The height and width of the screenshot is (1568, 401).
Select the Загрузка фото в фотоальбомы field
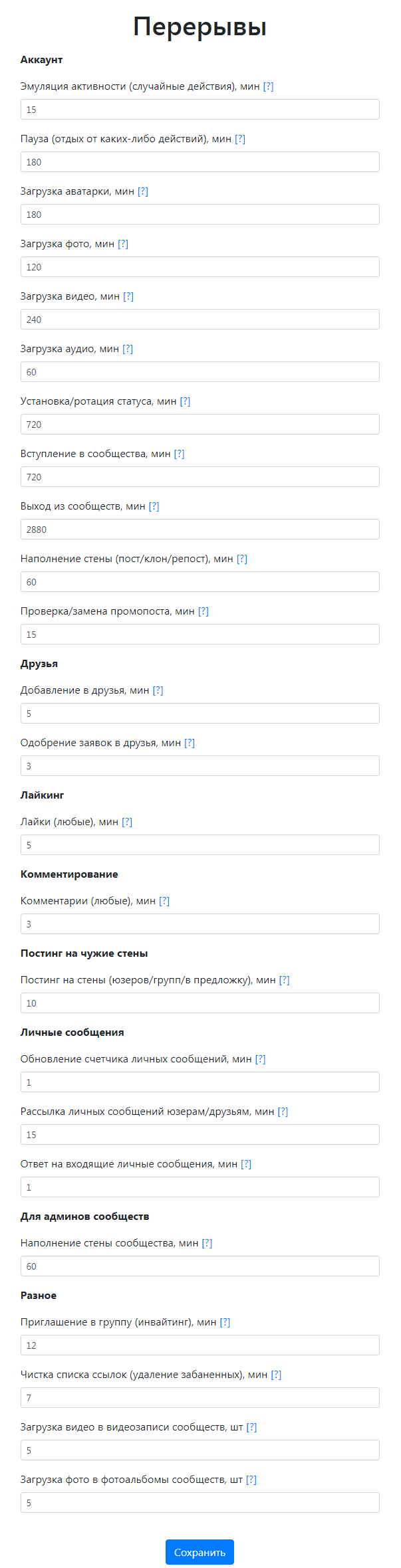pos(200,1503)
